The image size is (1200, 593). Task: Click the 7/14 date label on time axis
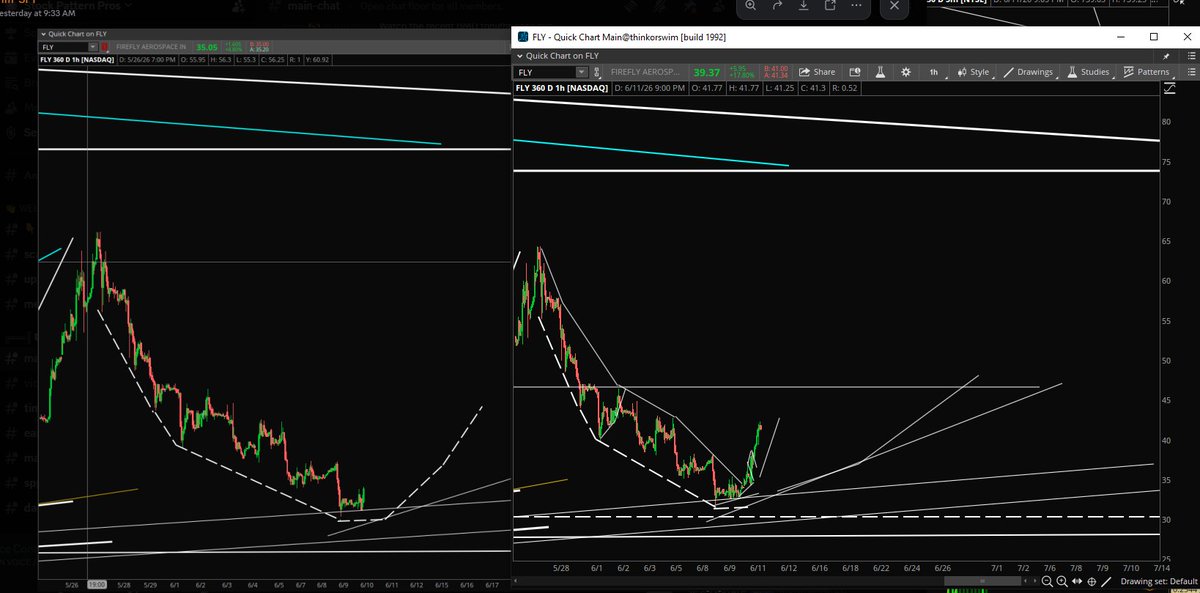click(x=1162, y=568)
